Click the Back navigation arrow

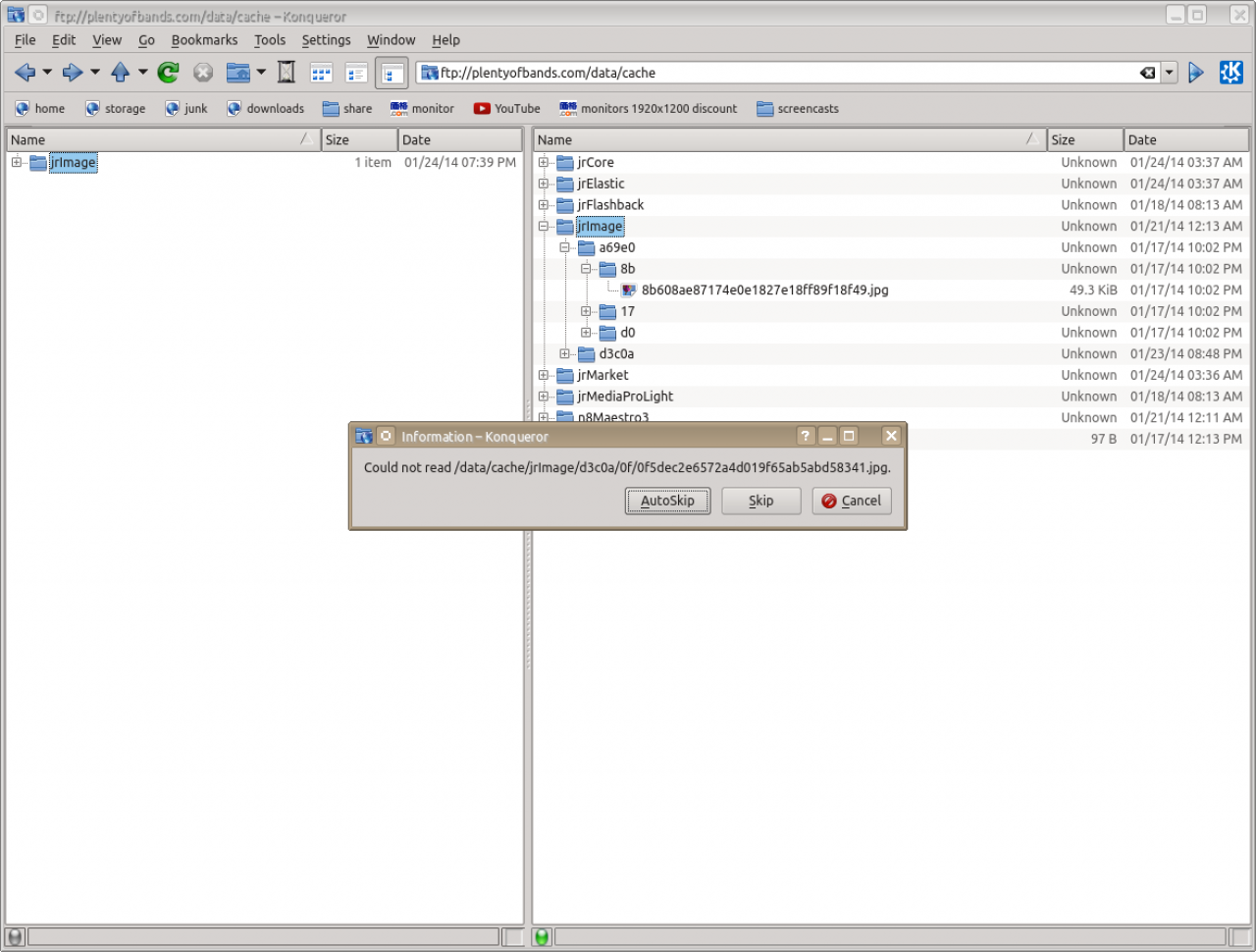pyautogui.click(x=26, y=73)
